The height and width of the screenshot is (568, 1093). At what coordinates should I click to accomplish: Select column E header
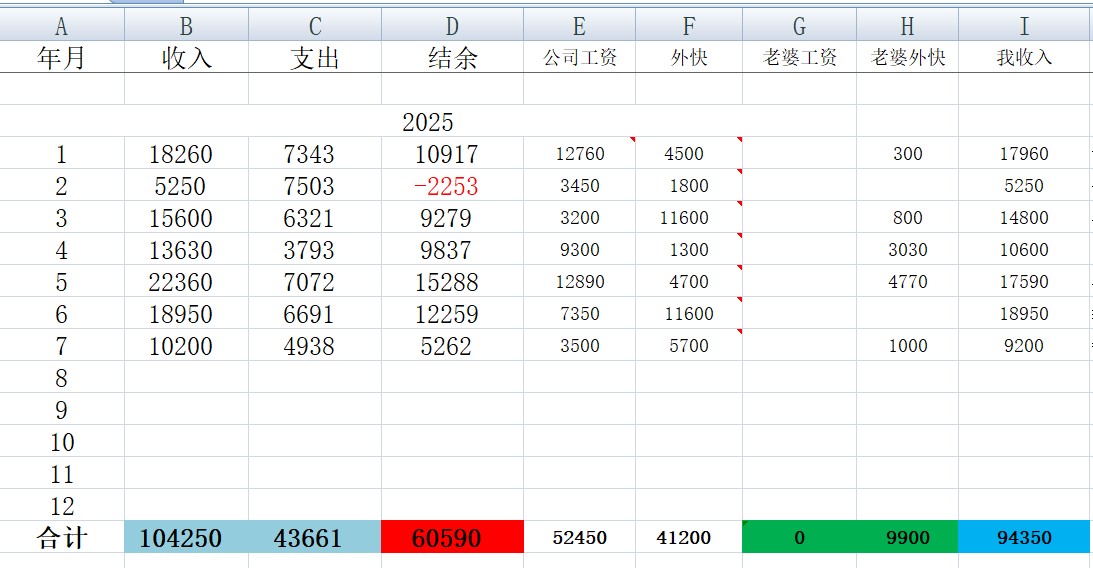(579, 25)
